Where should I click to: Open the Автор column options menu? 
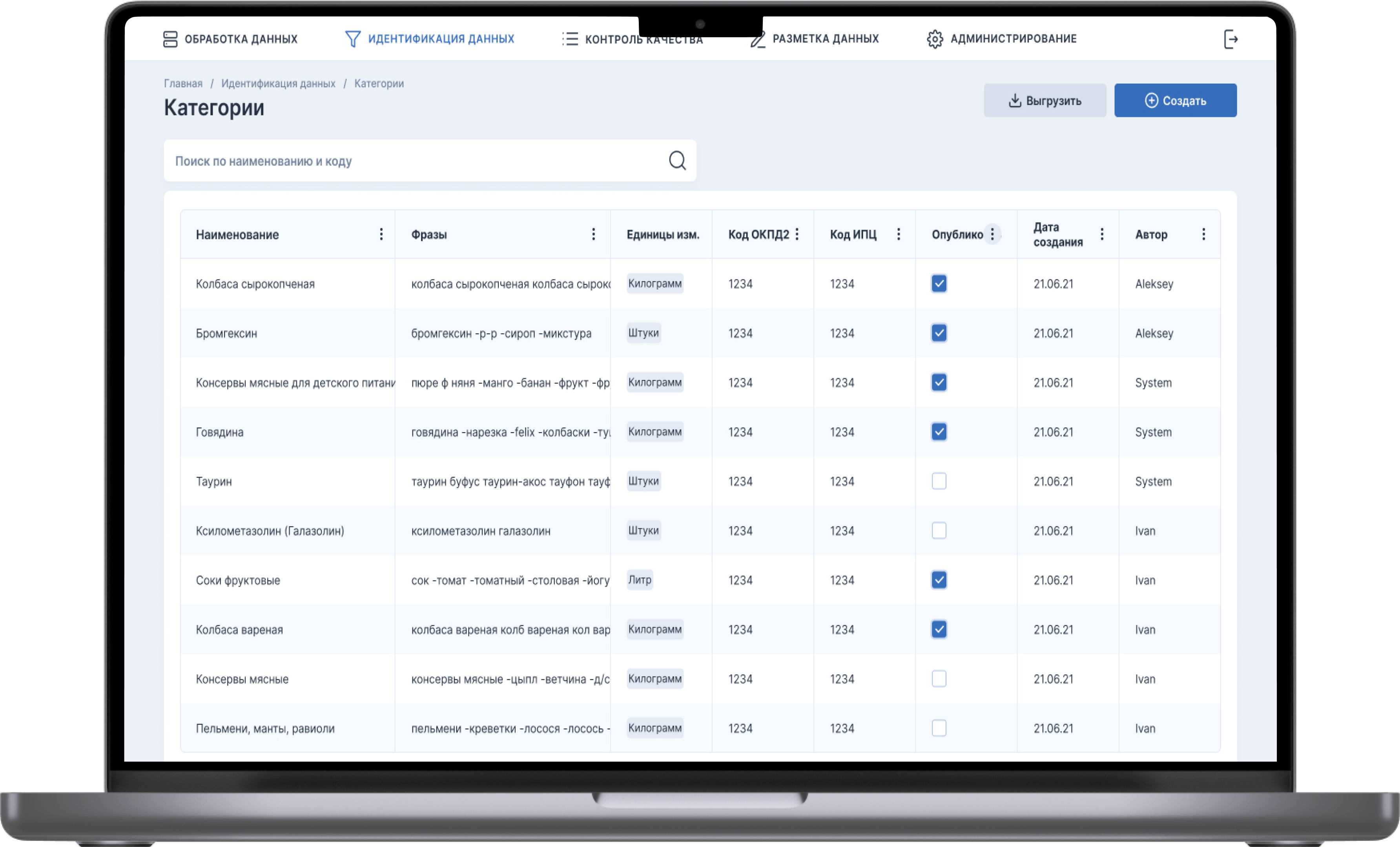[x=1203, y=234]
